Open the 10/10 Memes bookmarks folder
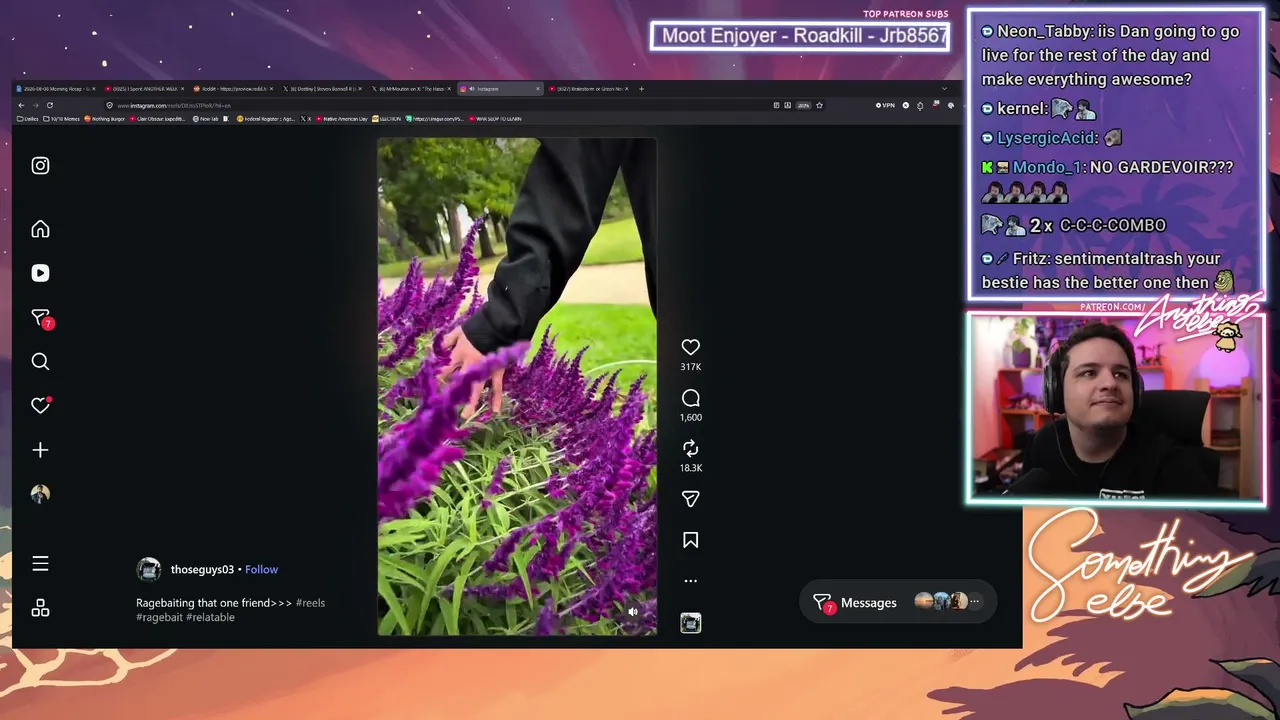The width and height of the screenshot is (1280, 720). [62, 119]
